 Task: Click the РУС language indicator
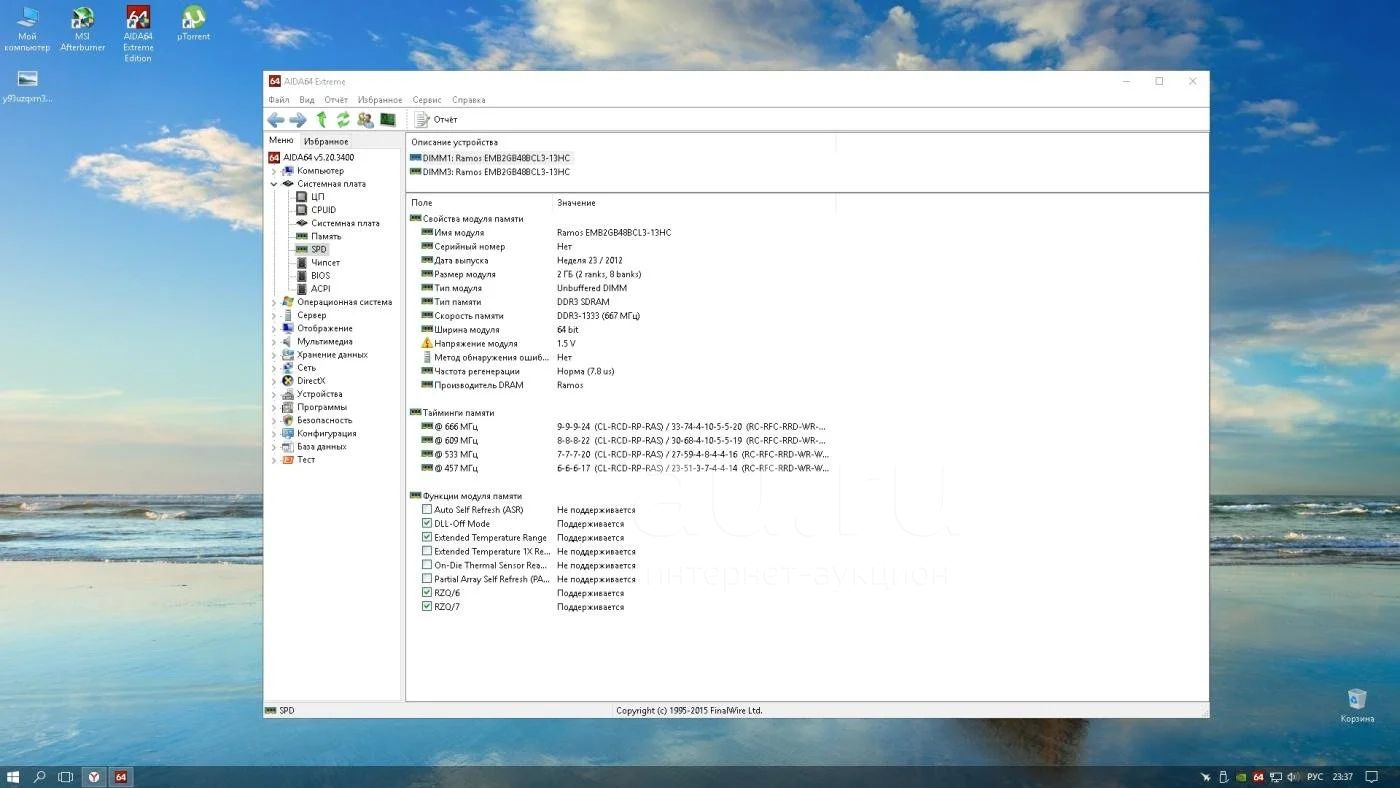(1315, 777)
